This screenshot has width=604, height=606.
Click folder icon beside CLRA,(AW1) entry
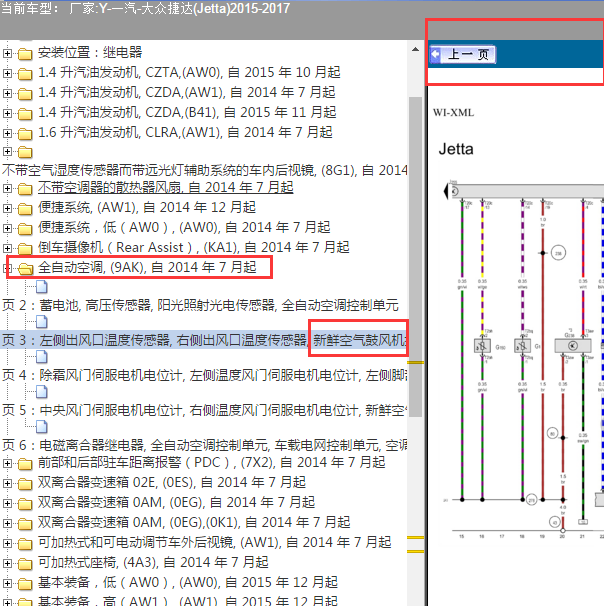point(25,134)
